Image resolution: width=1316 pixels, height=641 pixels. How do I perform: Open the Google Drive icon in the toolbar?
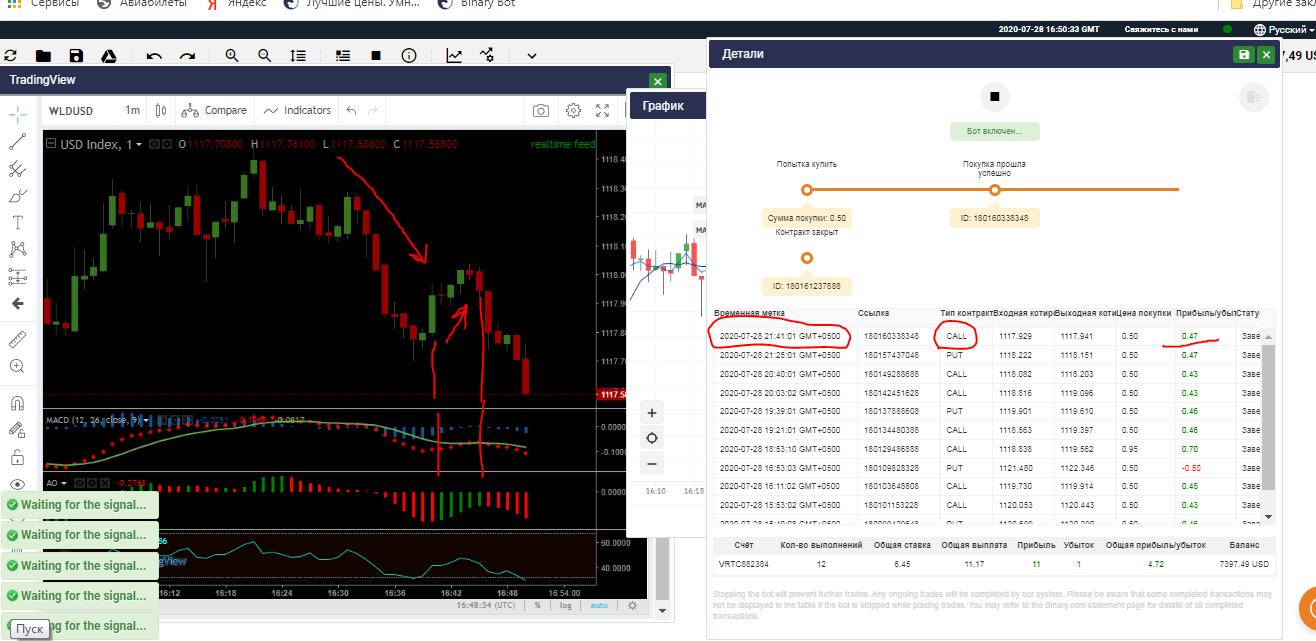tap(108, 56)
